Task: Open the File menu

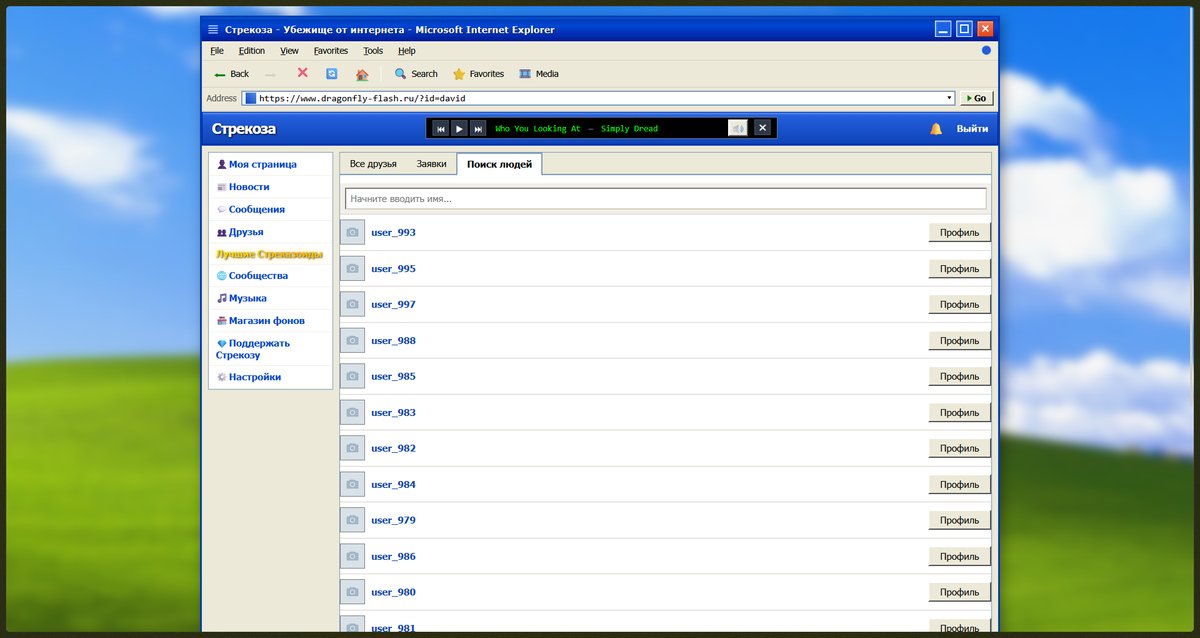Action: click(217, 51)
